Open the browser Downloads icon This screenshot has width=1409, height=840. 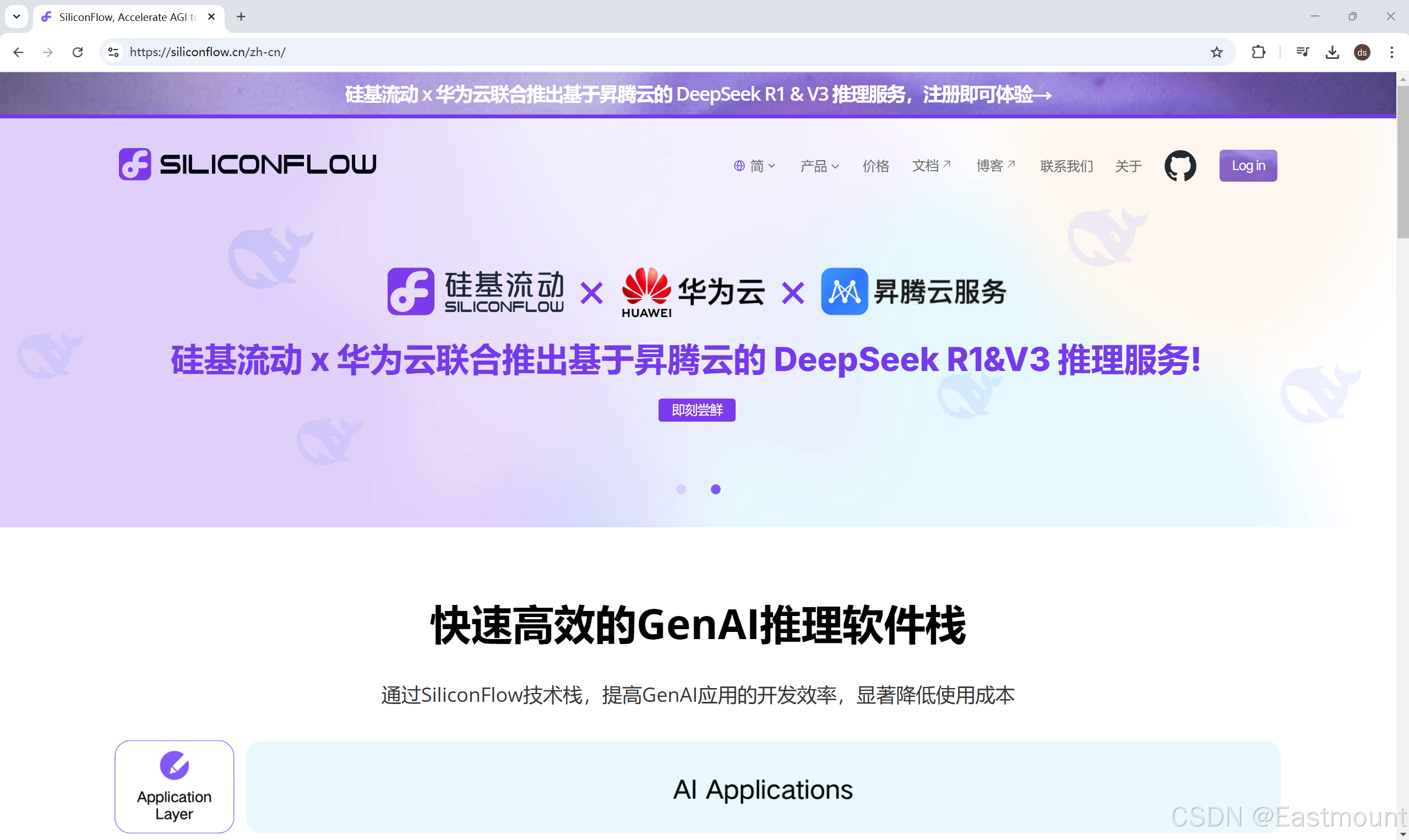coord(1332,52)
